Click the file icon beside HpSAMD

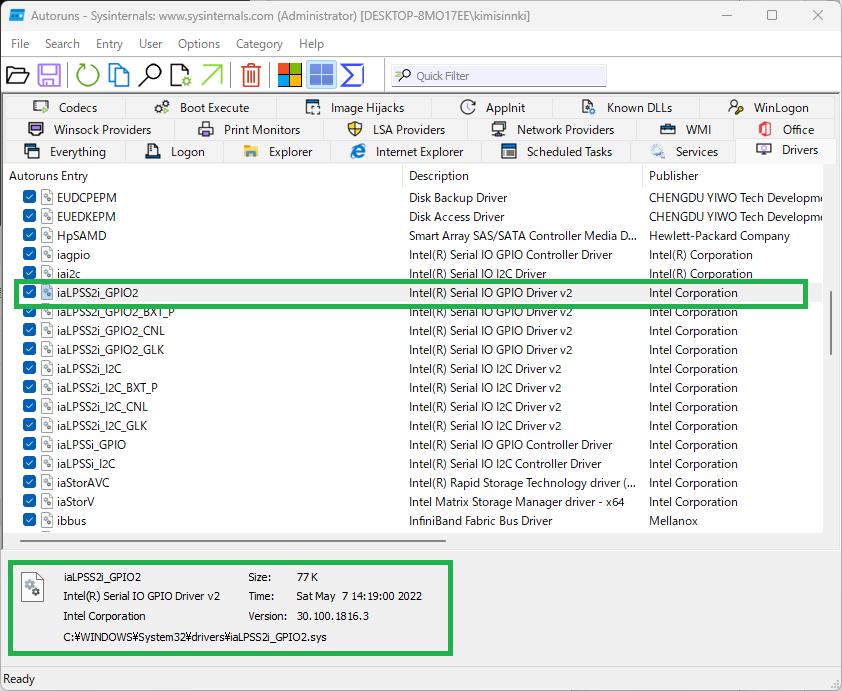(47, 236)
